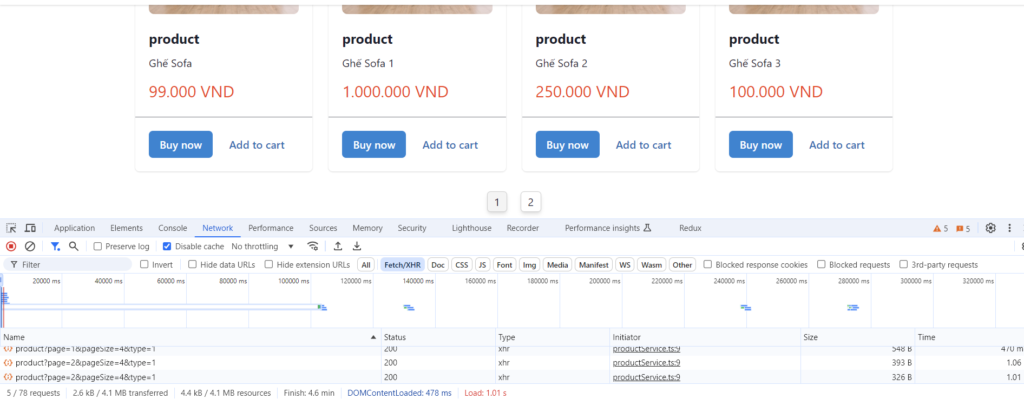Buy now the Ghế Sofa 2 product
This screenshot has height=399, width=1024.
point(568,145)
